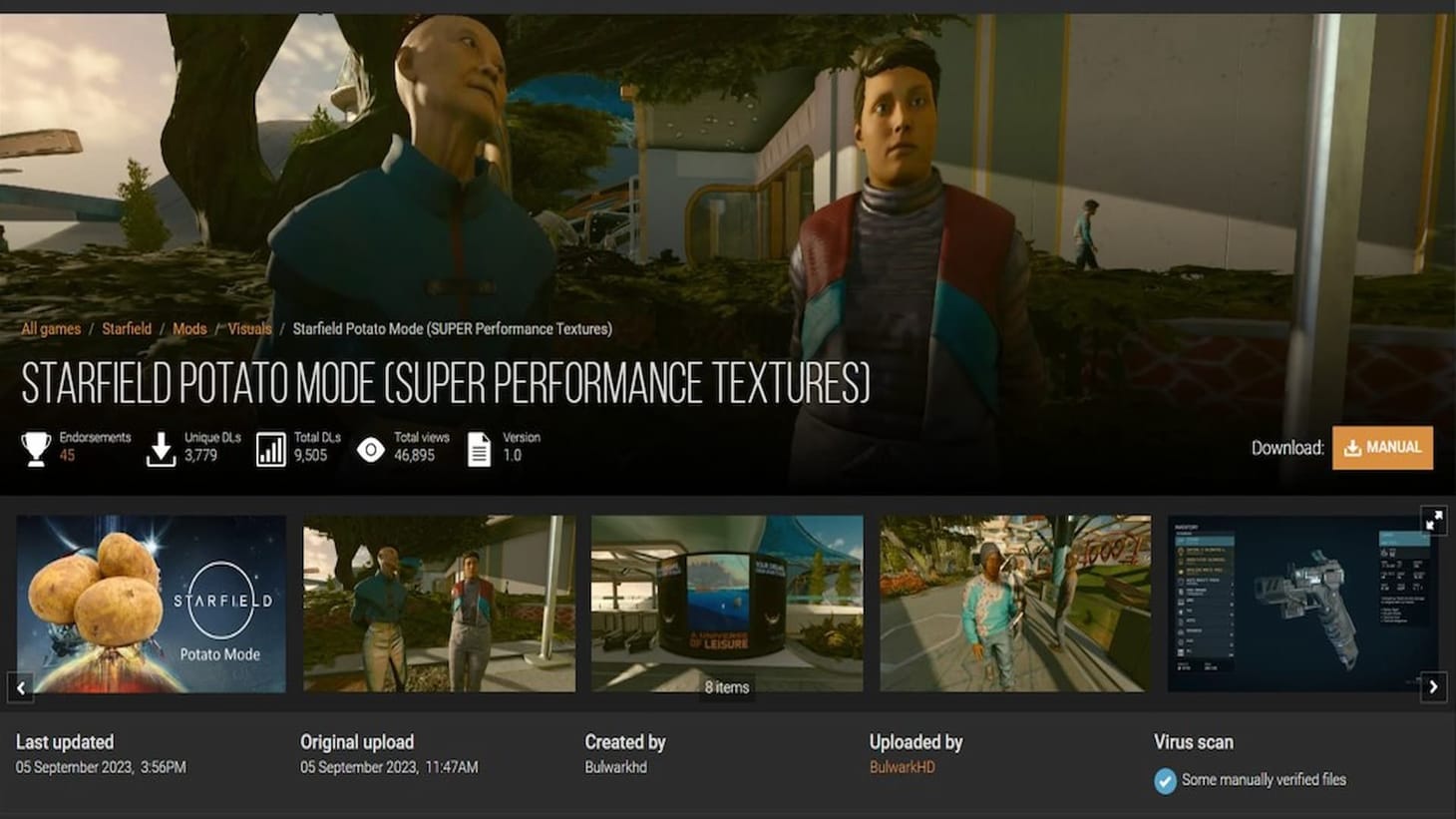This screenshot has height=819, width=1456.
Task: Toggle the verified files scan status indicator
Action: (1163, 781)
